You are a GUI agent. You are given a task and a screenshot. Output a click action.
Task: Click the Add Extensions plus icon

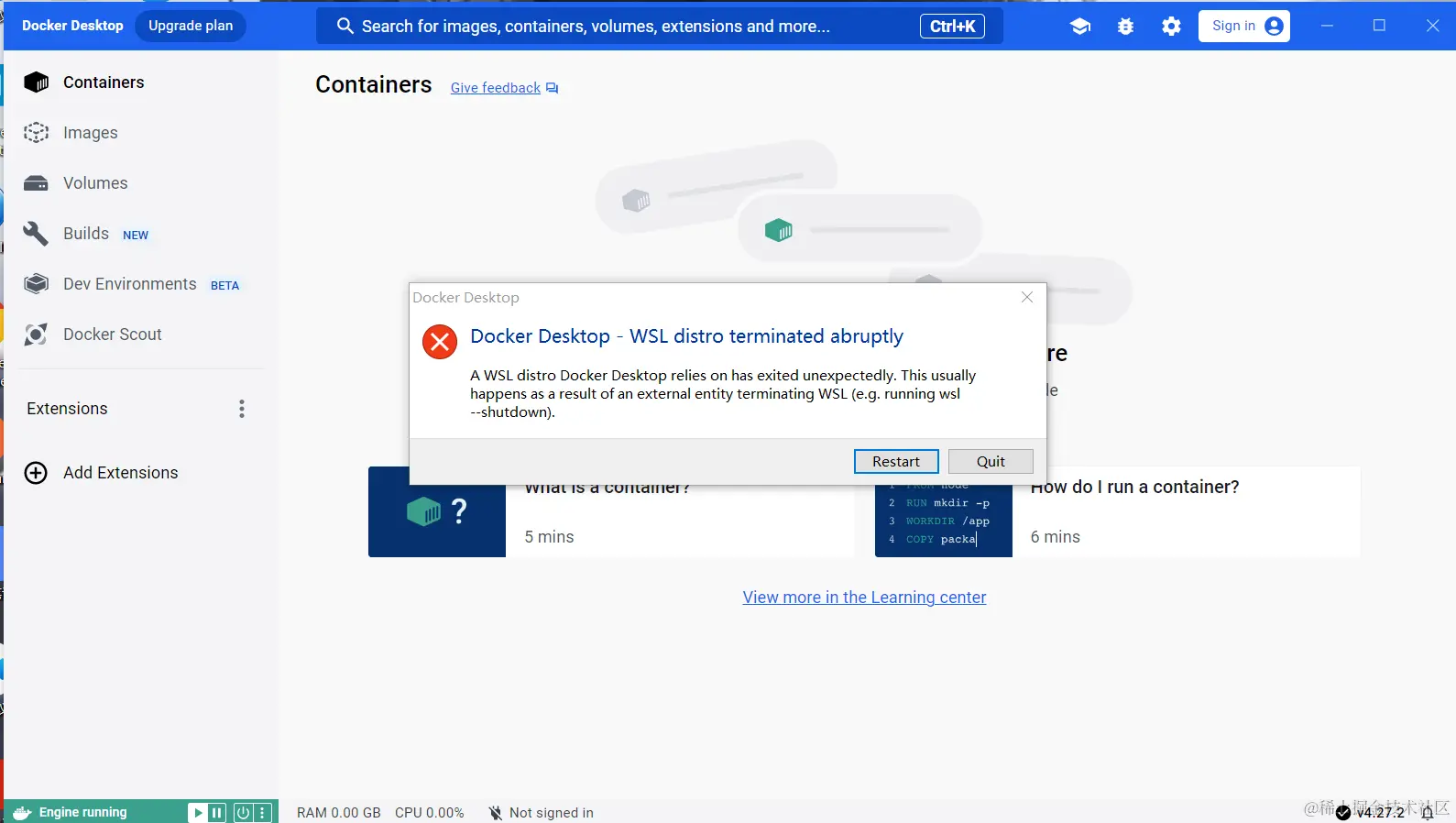coord(36,473)
